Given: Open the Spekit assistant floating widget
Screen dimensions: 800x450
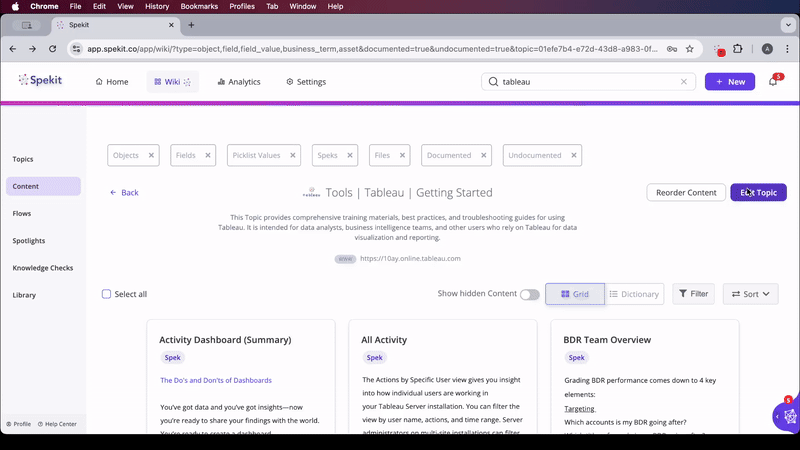Looking at the screenshot, I should click(789, 416).
